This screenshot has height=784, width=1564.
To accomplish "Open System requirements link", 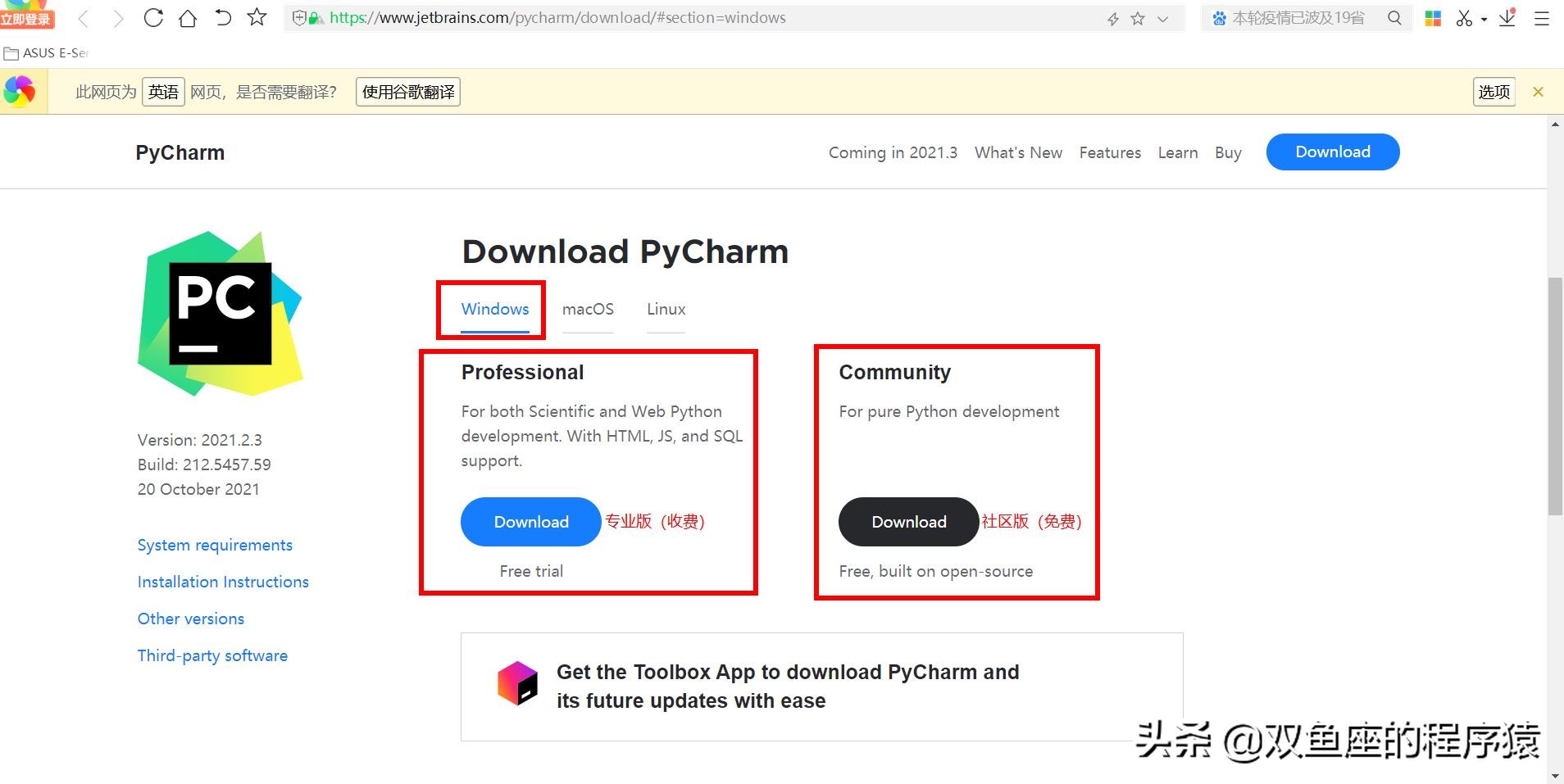I will click(215, 546).
